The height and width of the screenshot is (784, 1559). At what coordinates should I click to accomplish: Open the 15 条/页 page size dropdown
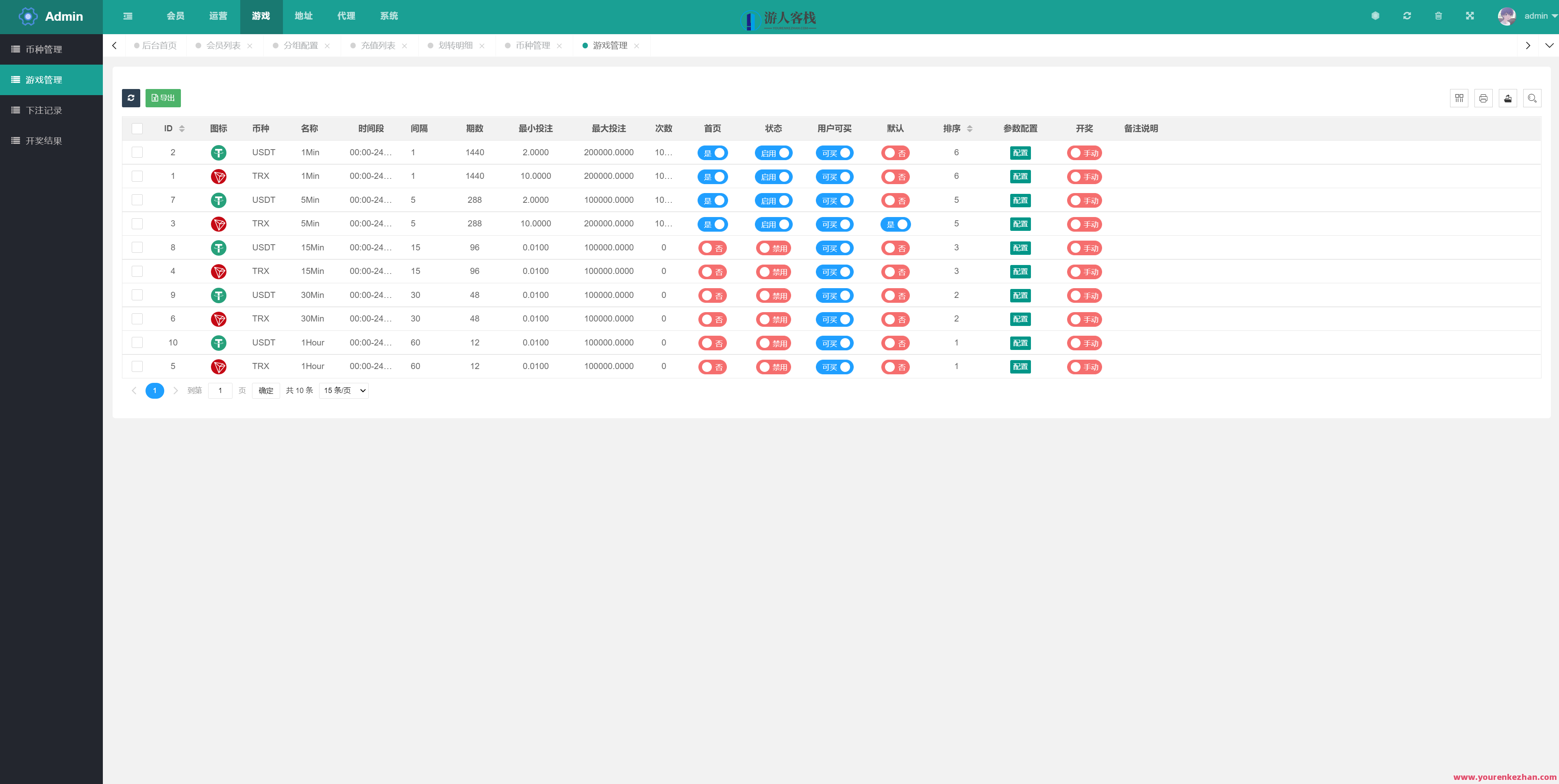click(344, 391)
